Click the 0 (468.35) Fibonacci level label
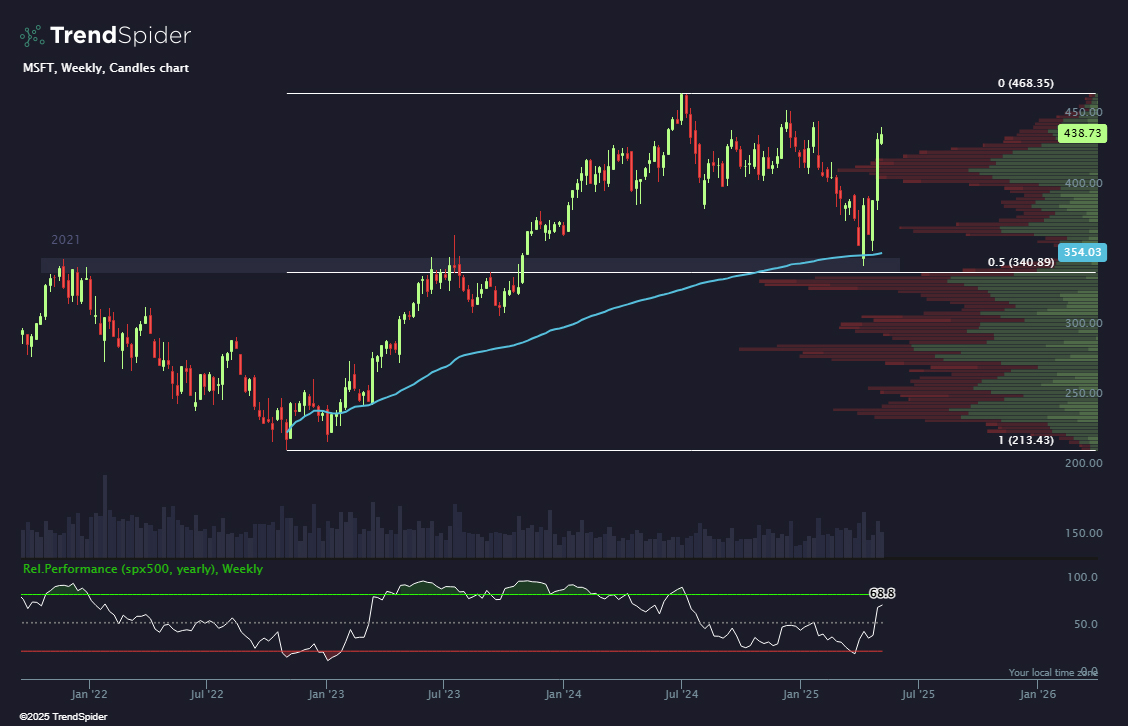The width and height of the screenshot is (1128, 726). [1026, 83]
